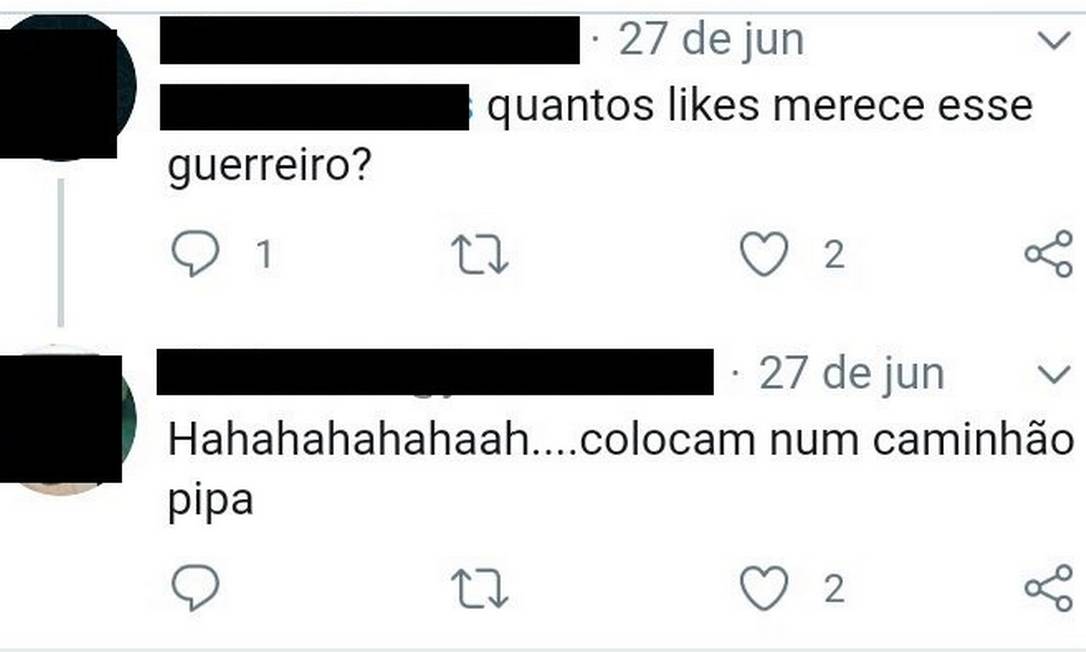Viewport: 1086px width, 652px height.
Task: Like the "quantos likes merece esse guerreiro" tweet
Action: (x=764, y=254)
